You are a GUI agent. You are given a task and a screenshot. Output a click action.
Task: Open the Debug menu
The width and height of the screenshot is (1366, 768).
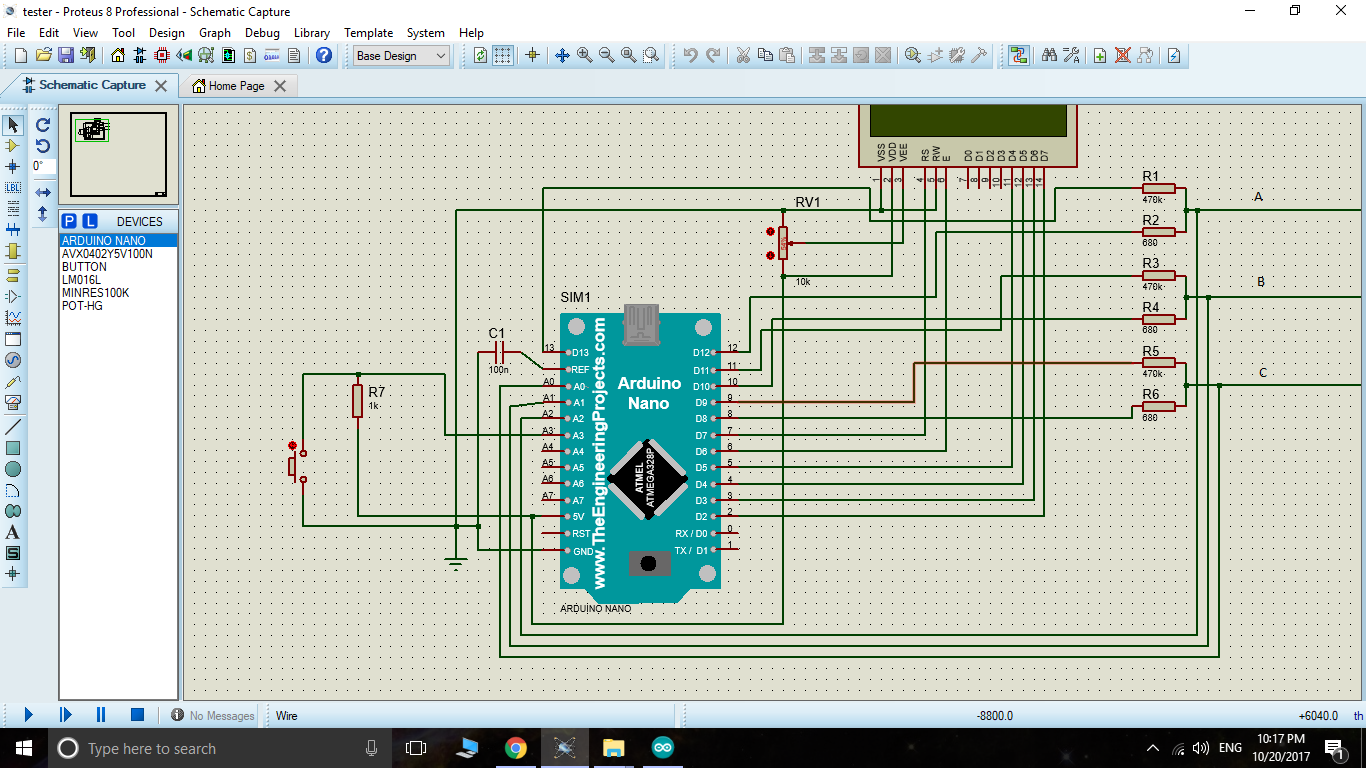pos(262,32)
